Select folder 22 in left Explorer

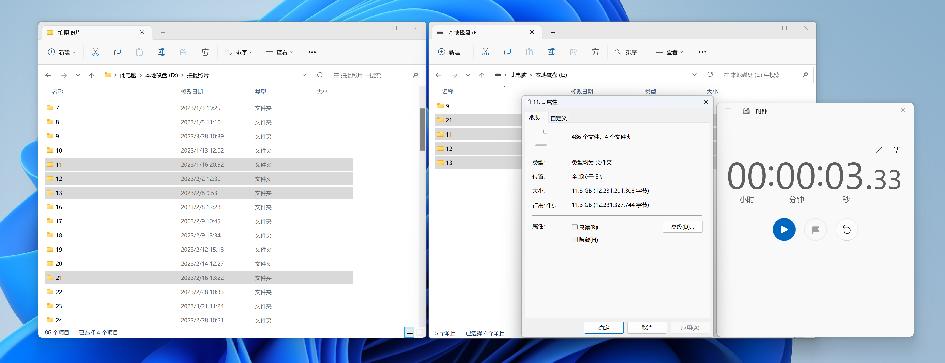point(199,292)
